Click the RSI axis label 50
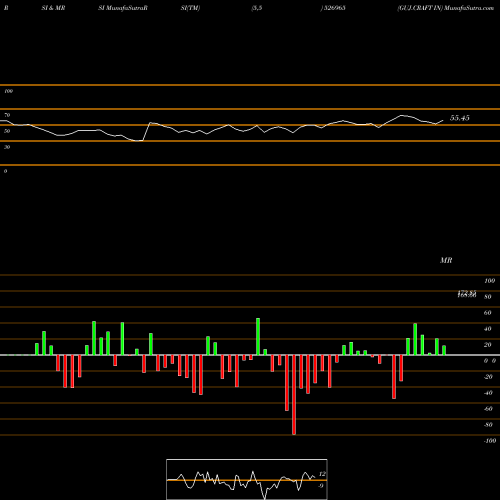The image size is (500, 500). click(x=7, y=131)
